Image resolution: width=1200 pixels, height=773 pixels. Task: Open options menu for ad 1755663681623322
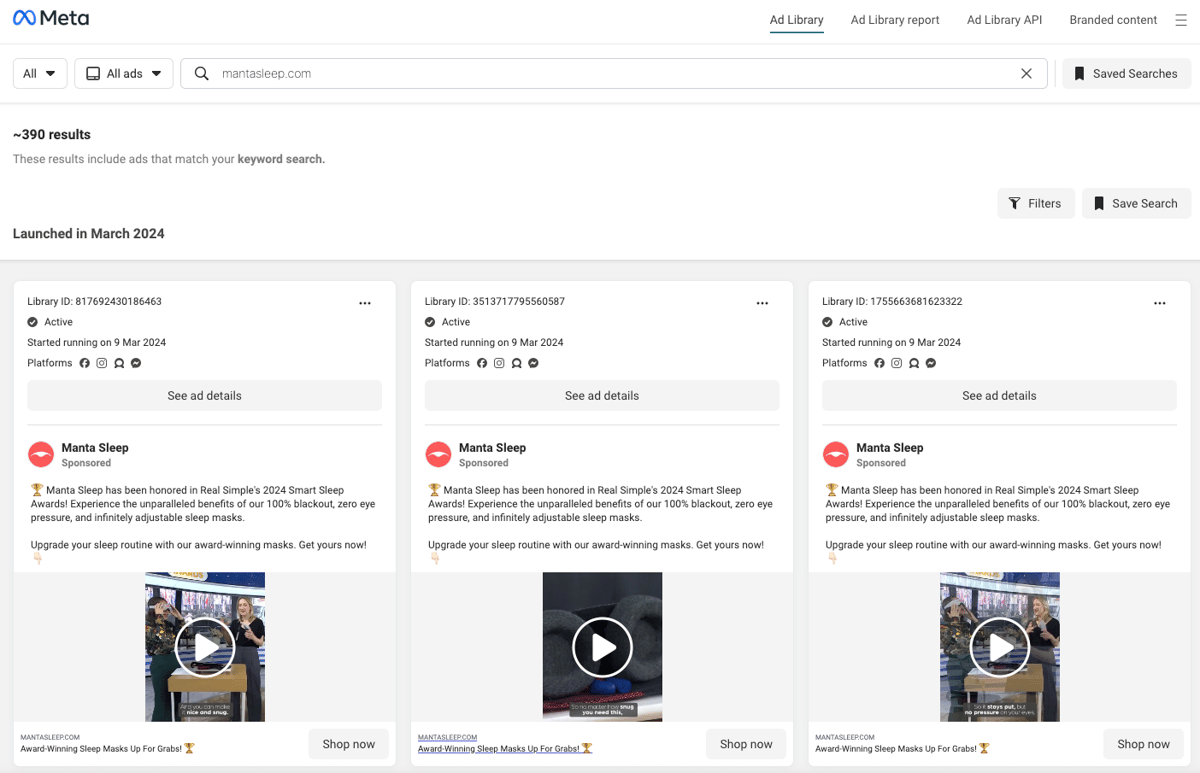1160,303
